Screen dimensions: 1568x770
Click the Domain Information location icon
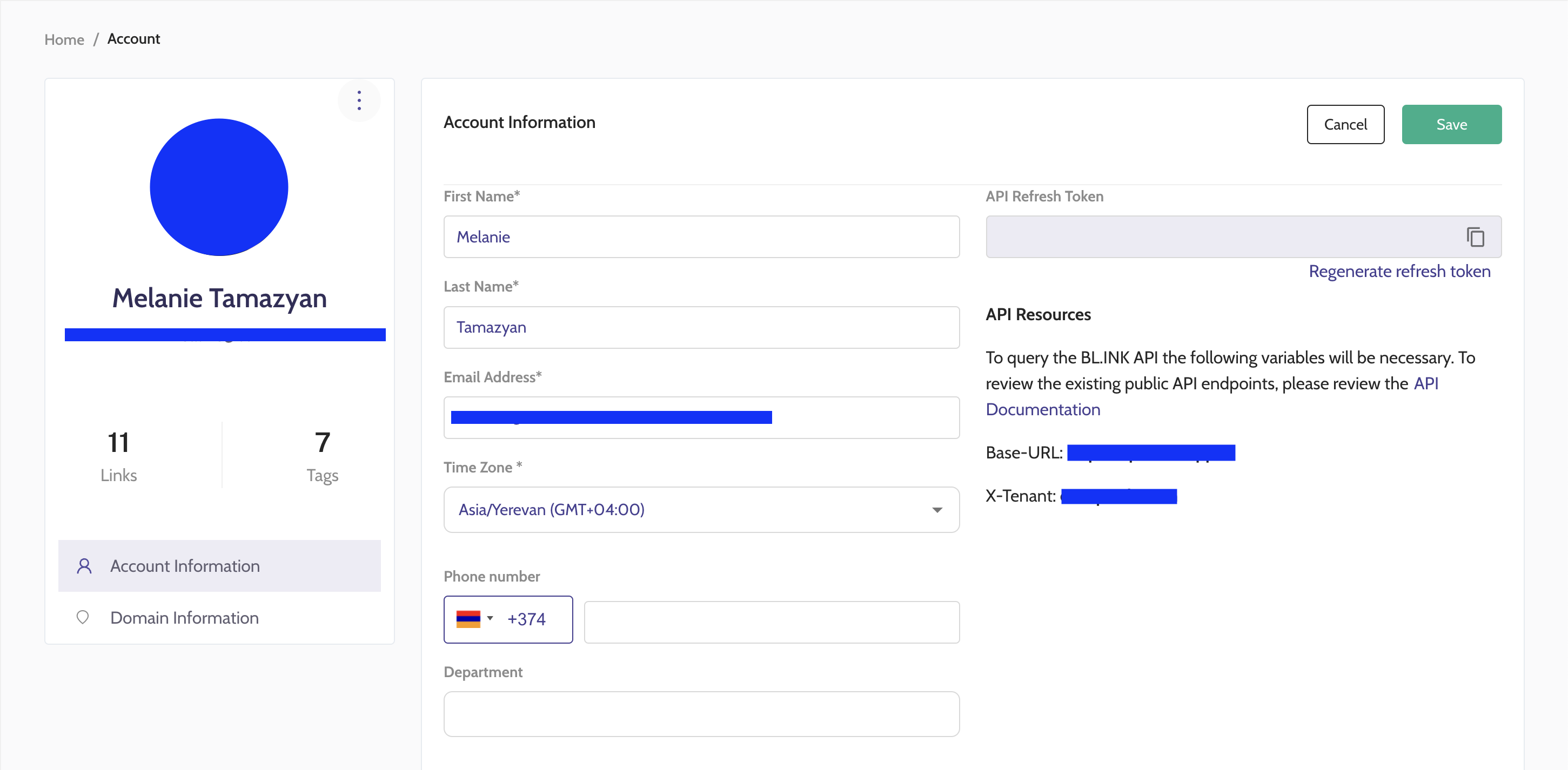pos(83,617)
